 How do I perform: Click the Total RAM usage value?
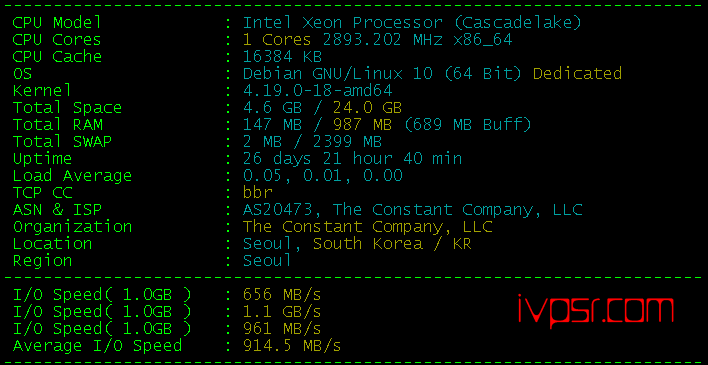387,124
